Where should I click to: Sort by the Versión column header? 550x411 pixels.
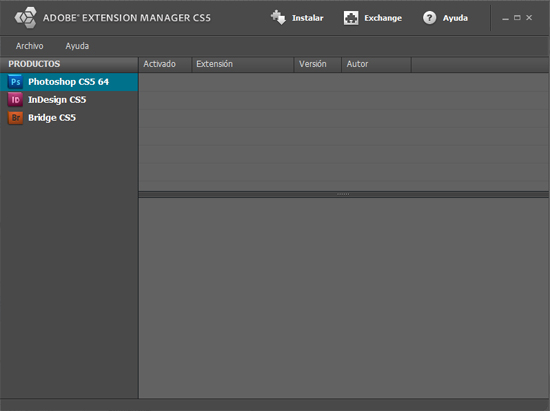pyautogui.click(x=318, y=64)
